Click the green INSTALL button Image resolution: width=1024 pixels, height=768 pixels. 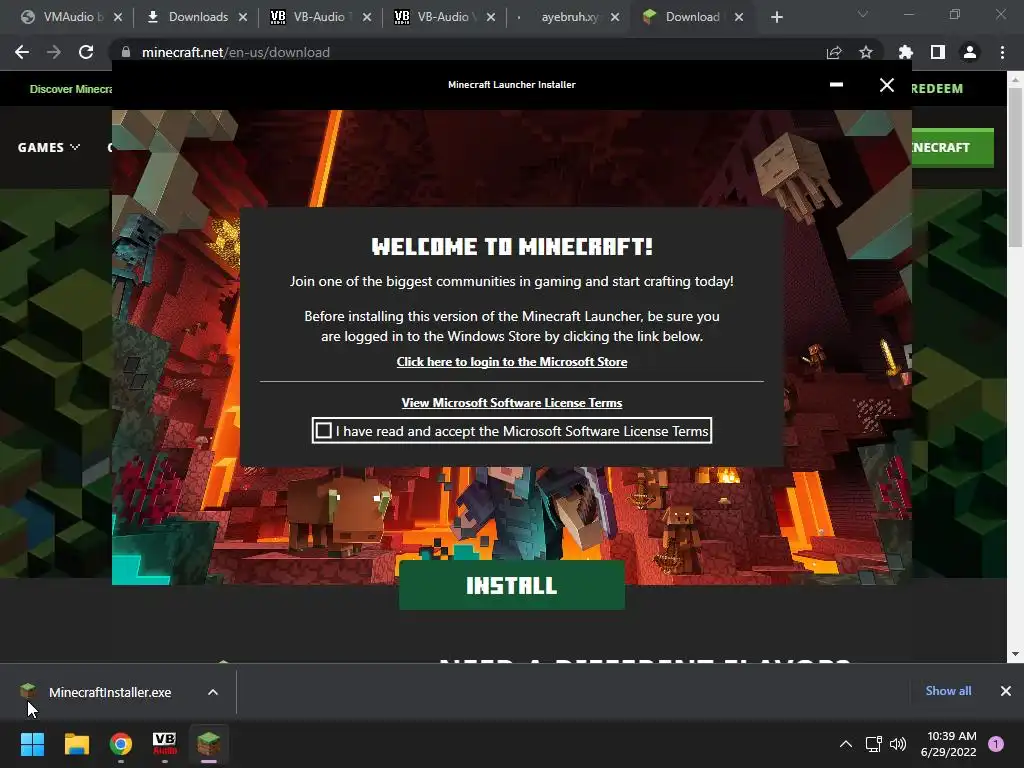[x=511, y=585]
